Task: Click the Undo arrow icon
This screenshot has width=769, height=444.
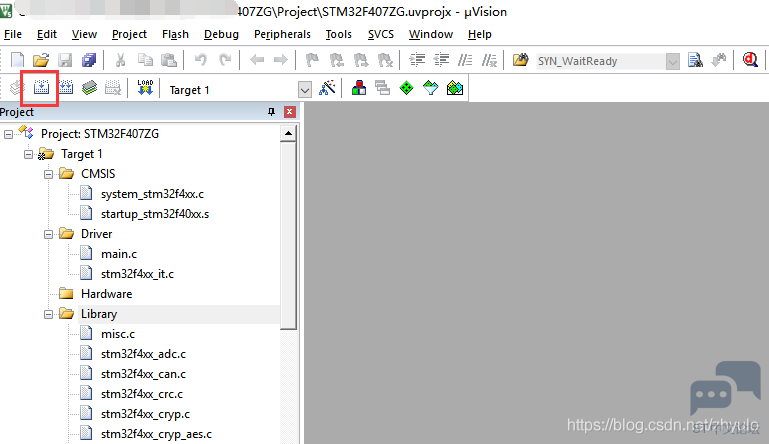Action: 200,60
